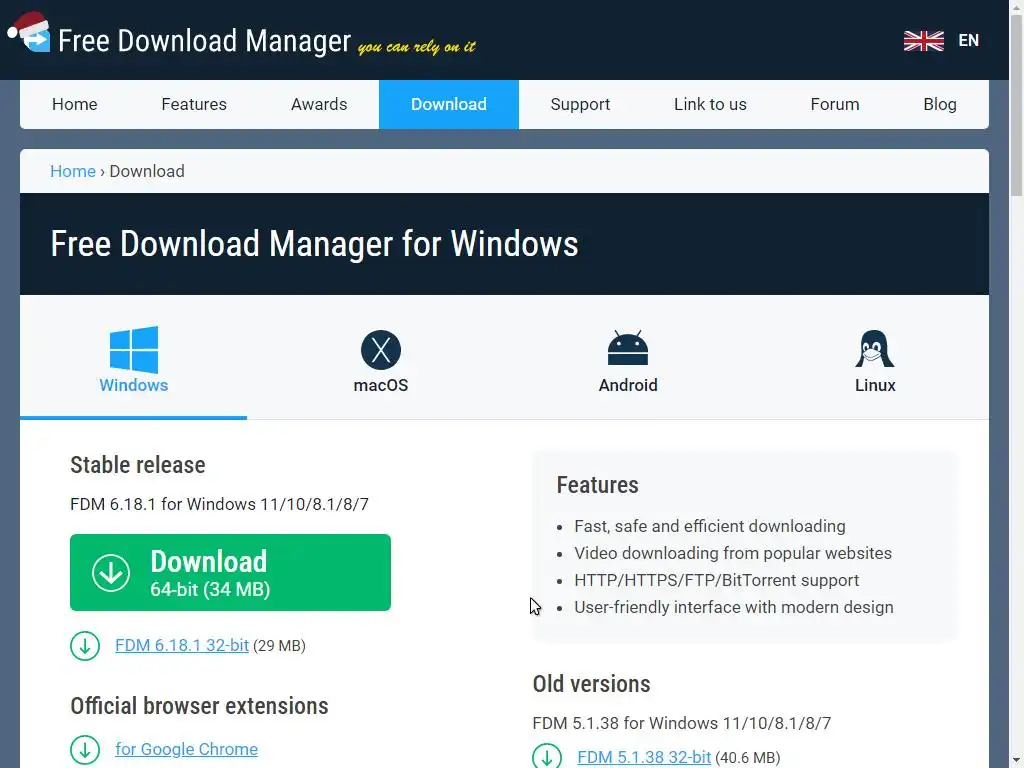Open the Awards navigation tab

pyautogui.click(x=319, y=104)
